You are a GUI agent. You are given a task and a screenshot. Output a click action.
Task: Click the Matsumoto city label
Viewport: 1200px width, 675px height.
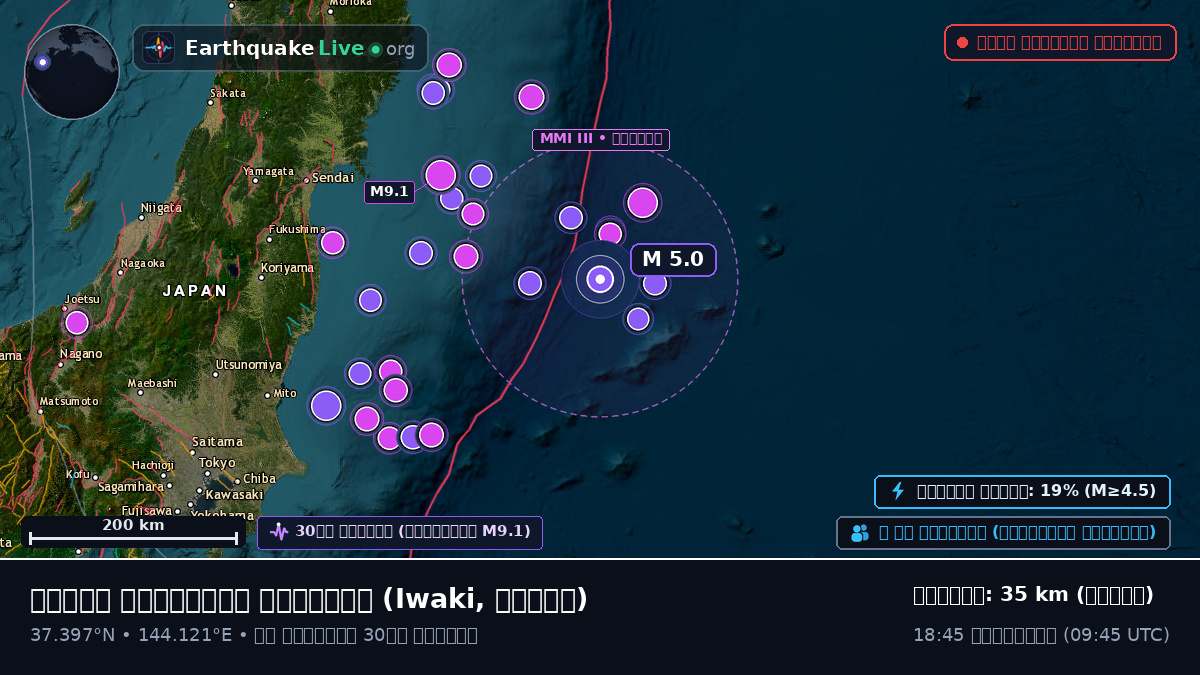(x=69, y=401)
